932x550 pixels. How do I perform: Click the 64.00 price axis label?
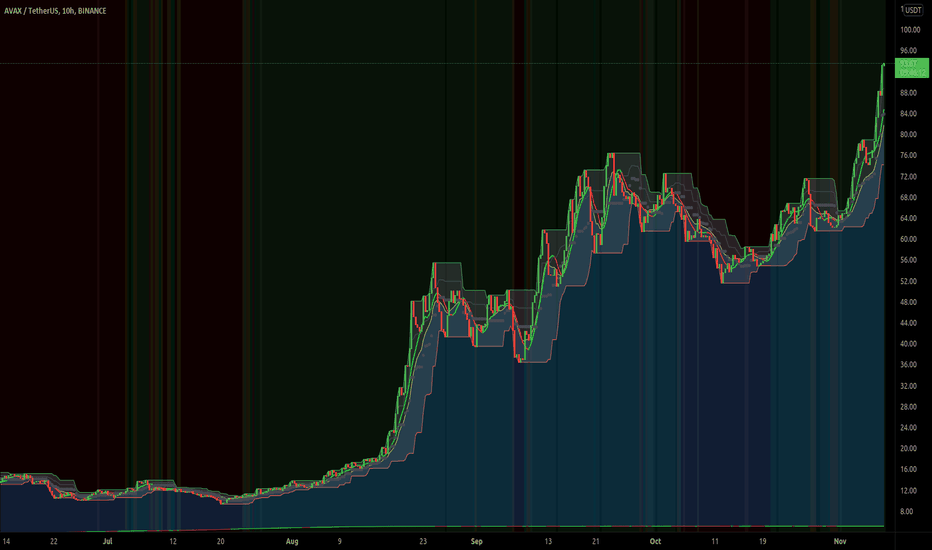point(908,218)
